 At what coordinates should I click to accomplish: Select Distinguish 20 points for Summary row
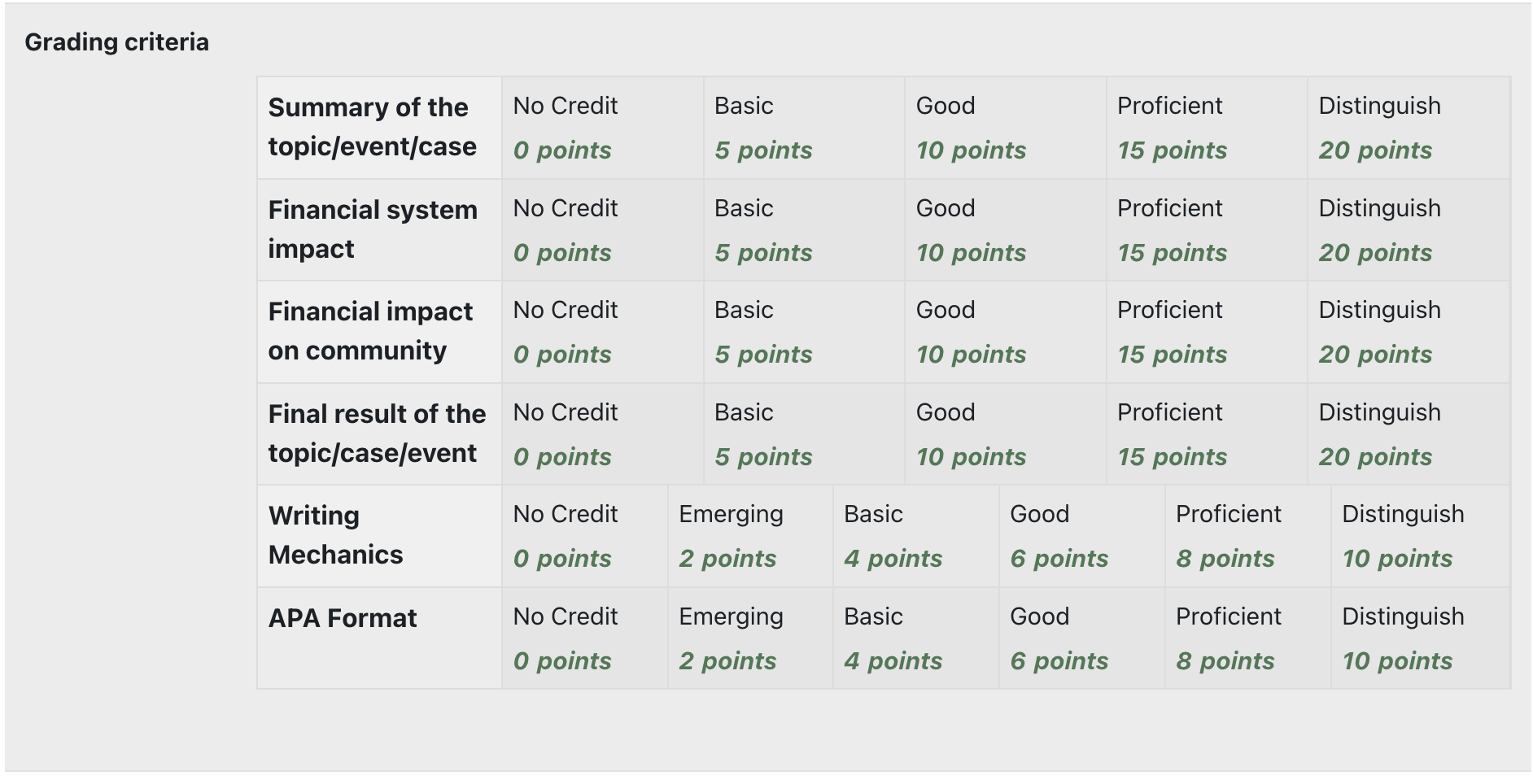click(x=1409, y=128)
